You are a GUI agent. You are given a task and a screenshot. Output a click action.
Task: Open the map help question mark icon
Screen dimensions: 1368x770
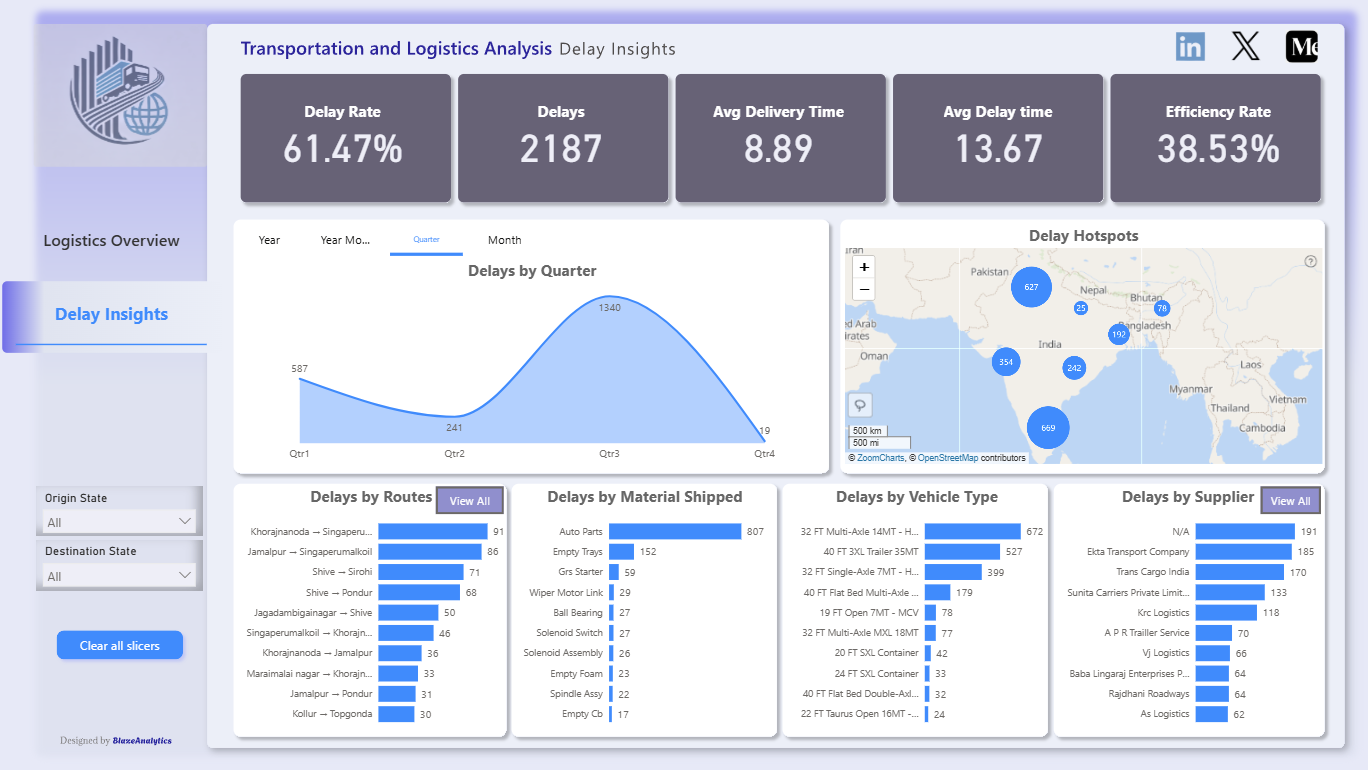(x=1311, y=261)
